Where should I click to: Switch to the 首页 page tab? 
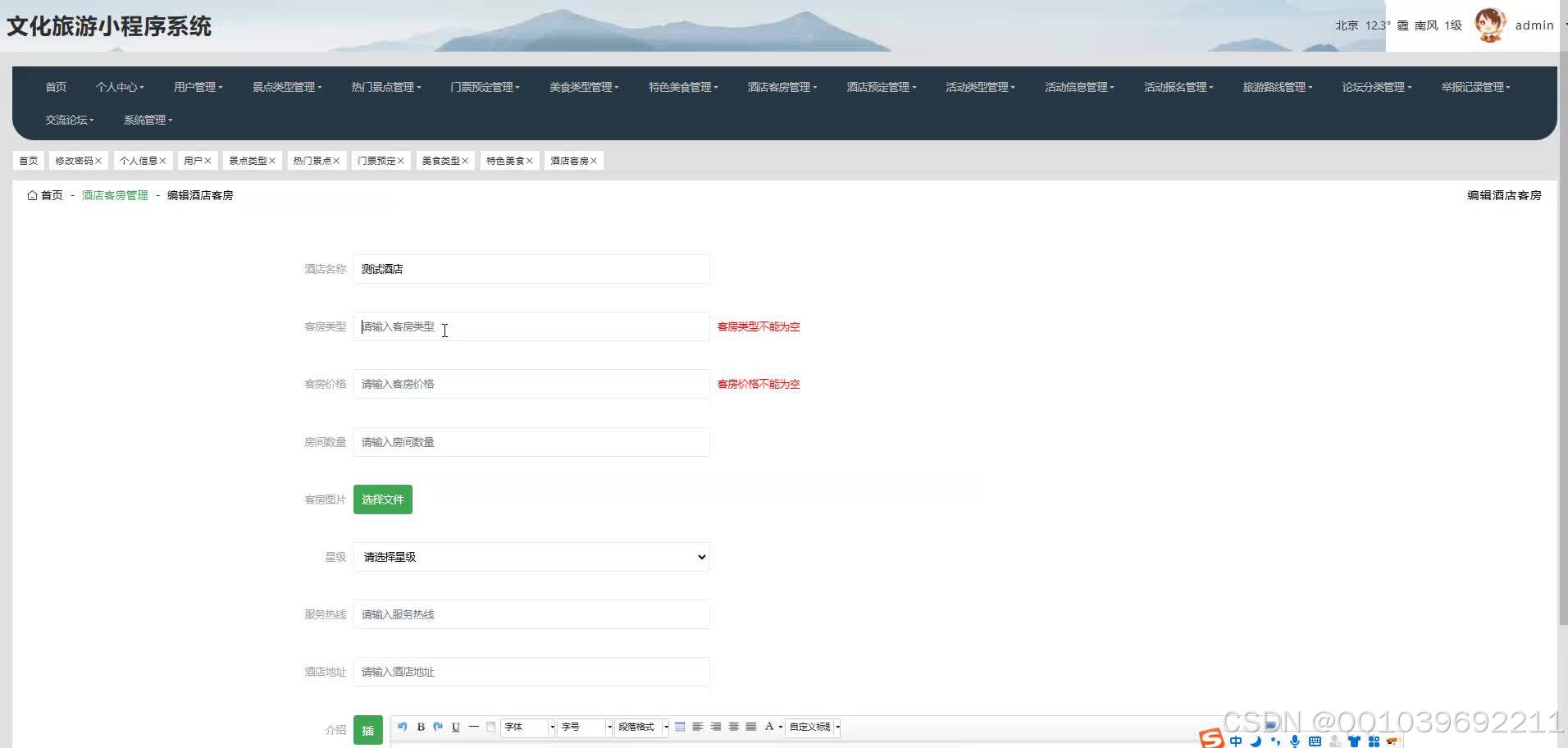tap(29, 161)
